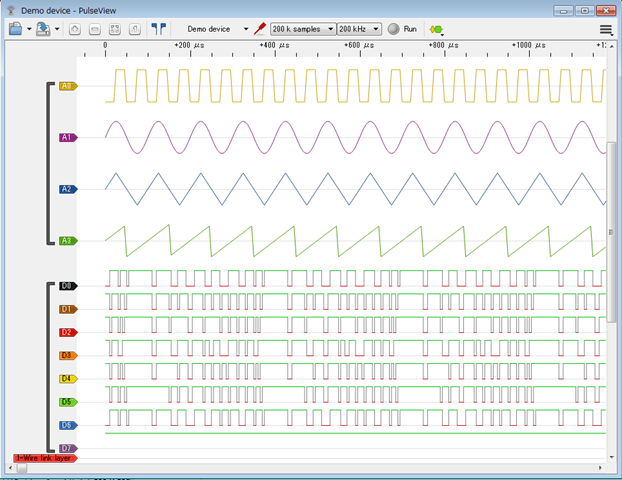
Task: Click the zoom-to-fit toolbar icon
Action: point(113,29)
